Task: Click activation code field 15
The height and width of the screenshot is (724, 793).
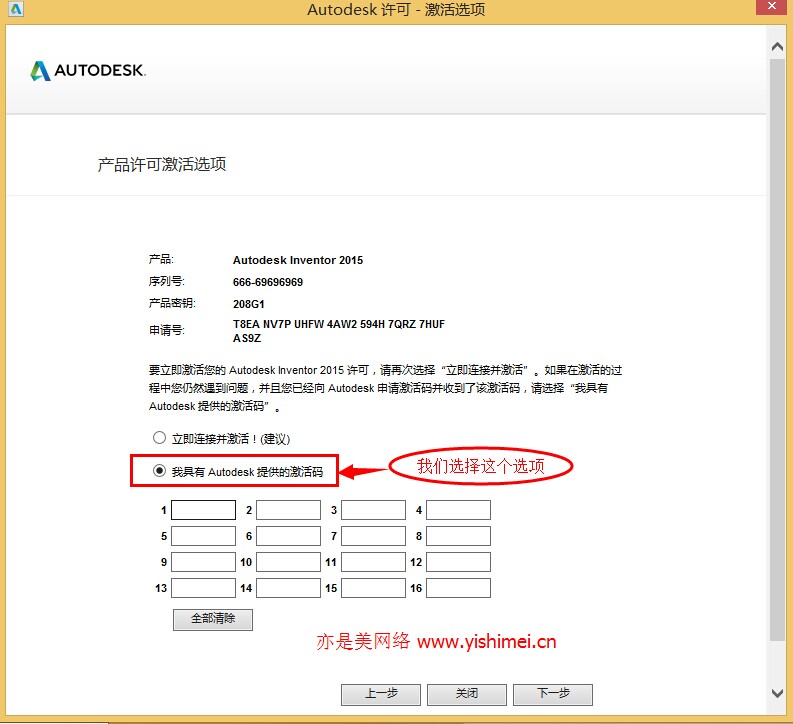Action: click(x=373, y=588)
